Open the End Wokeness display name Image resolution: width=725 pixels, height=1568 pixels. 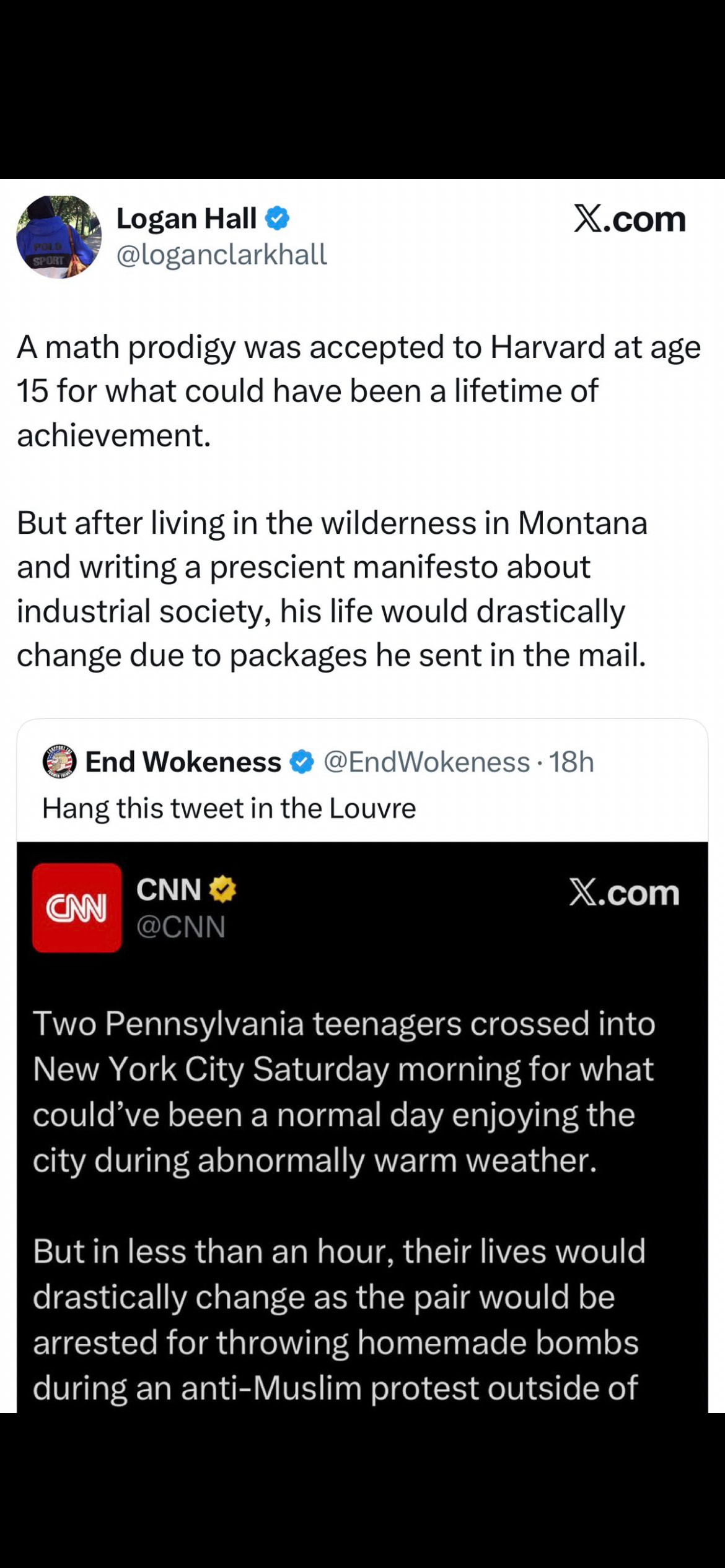coord(183,762)
